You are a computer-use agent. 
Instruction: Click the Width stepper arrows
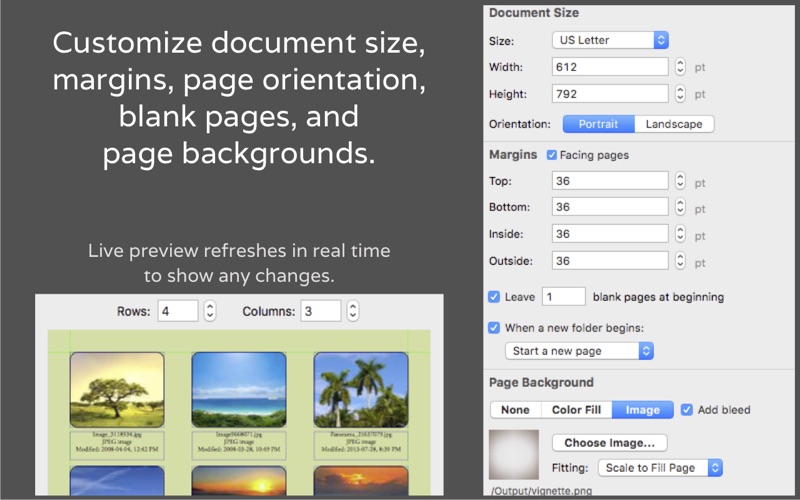680,67
